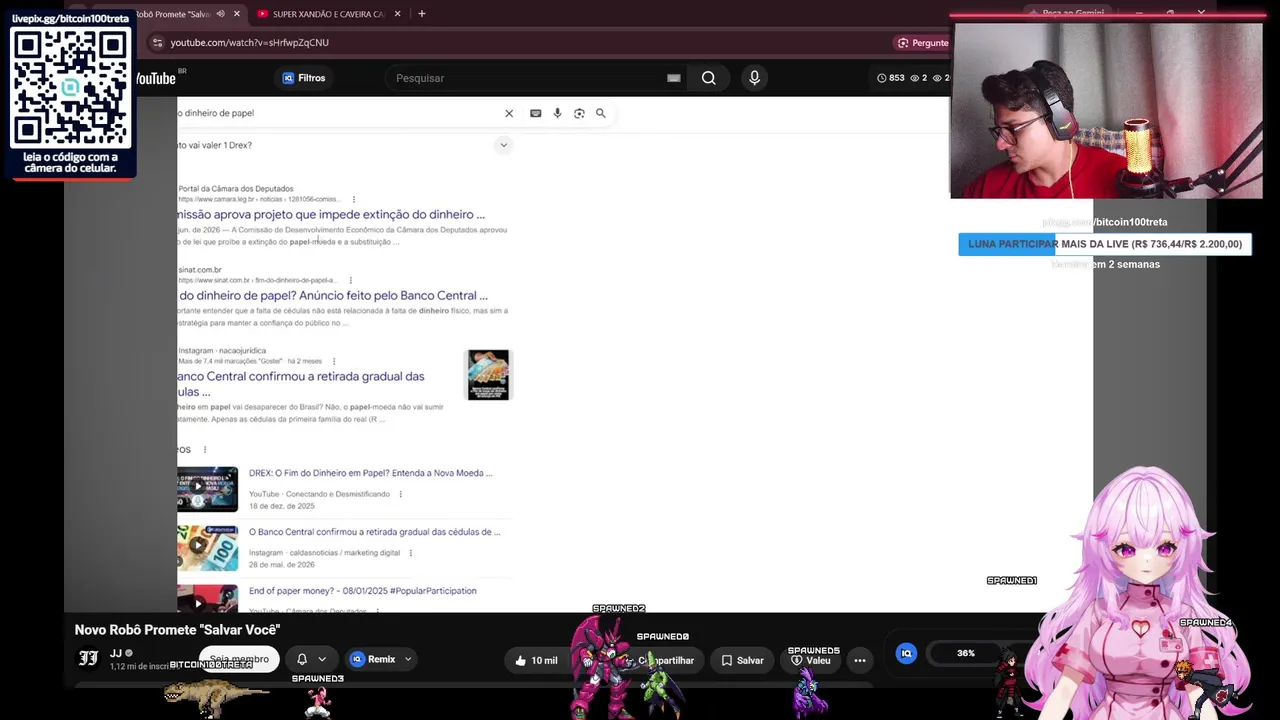The height and width of the screenshot is (720, 1280).
Task: Open Google Lens image search icon
Action: click(x=579, y=114)
